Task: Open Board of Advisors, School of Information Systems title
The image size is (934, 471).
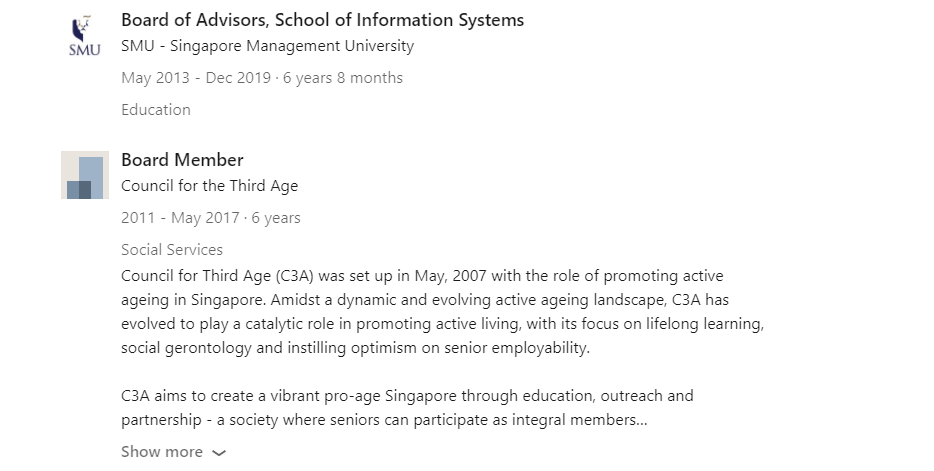Action: pyautogui.click(x=322, y=20)
